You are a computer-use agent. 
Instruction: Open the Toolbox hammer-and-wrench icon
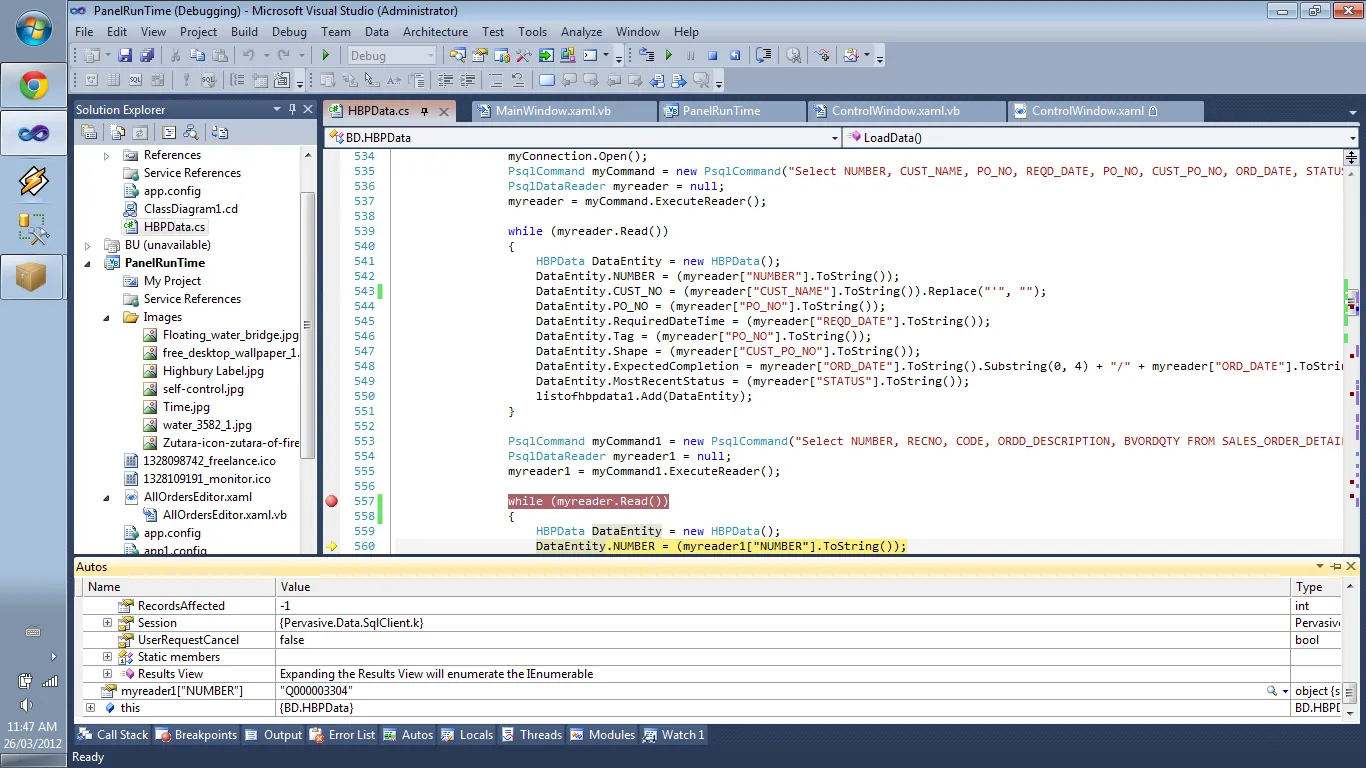coord(523,56)
